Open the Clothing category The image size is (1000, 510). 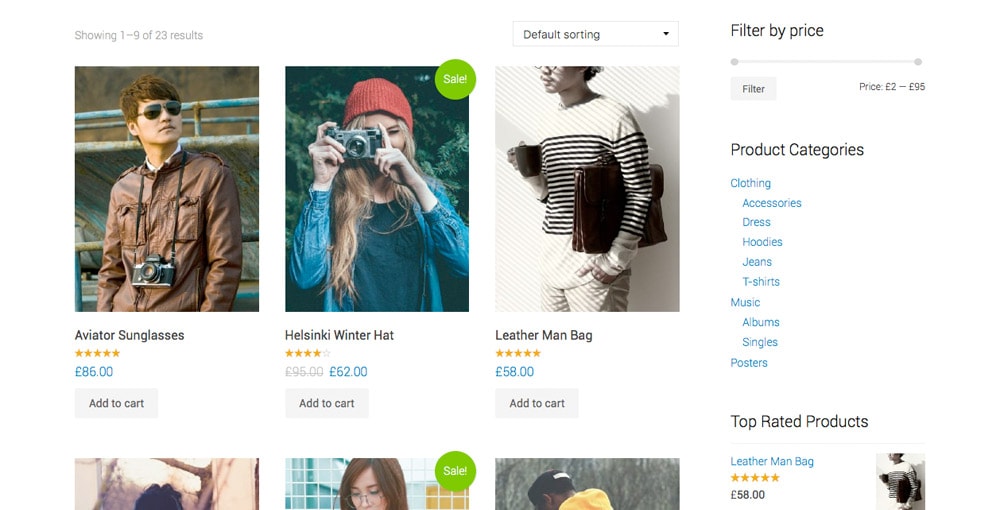751,183
